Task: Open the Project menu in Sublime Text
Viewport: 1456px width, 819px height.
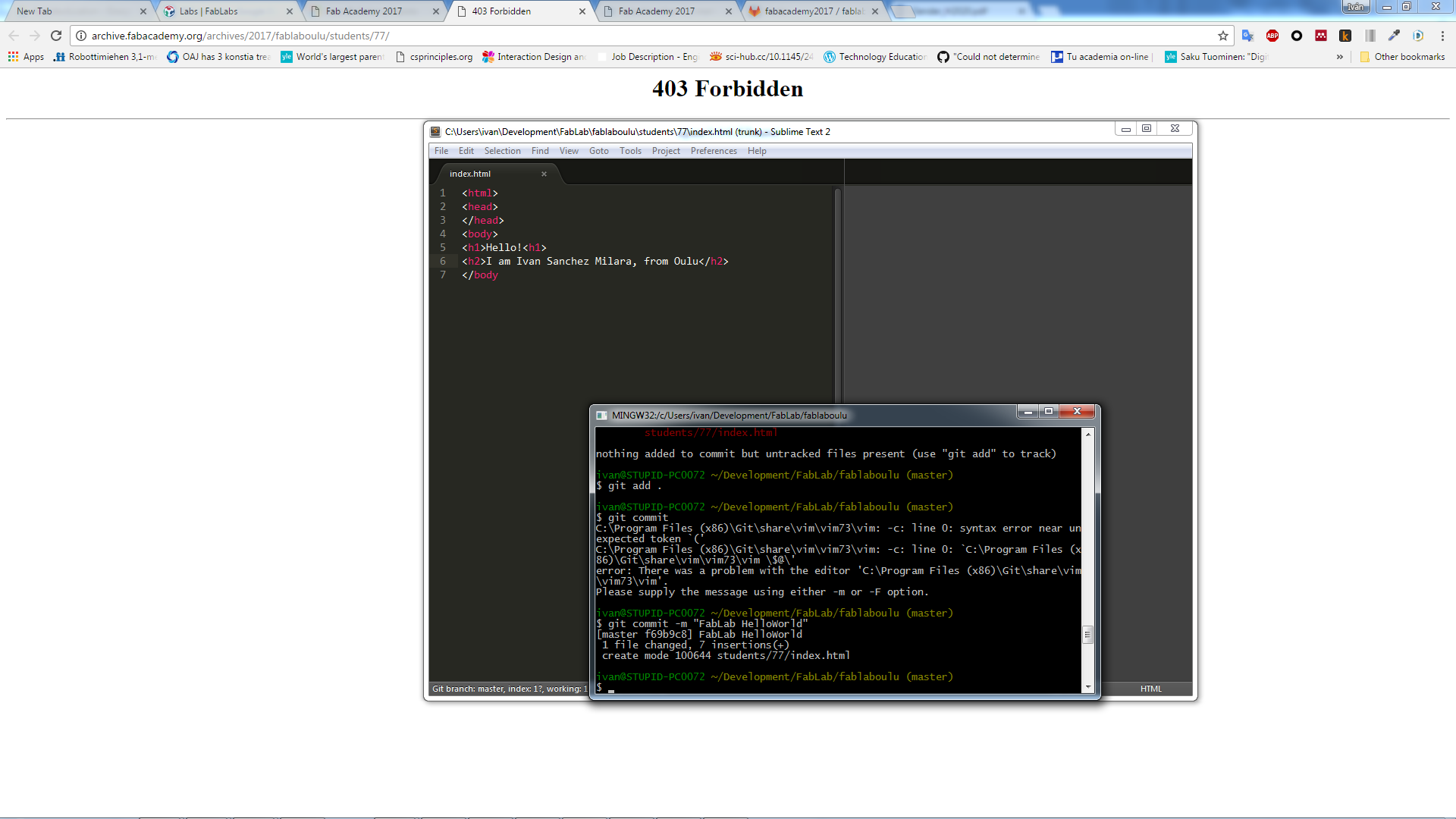Action: (x=666, y=151)
